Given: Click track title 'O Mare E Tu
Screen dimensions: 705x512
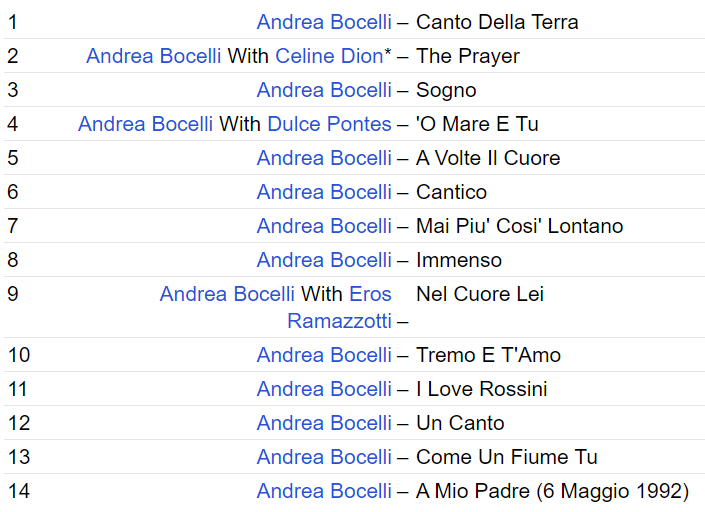Looking at the screenshot, I should (477, 124).
